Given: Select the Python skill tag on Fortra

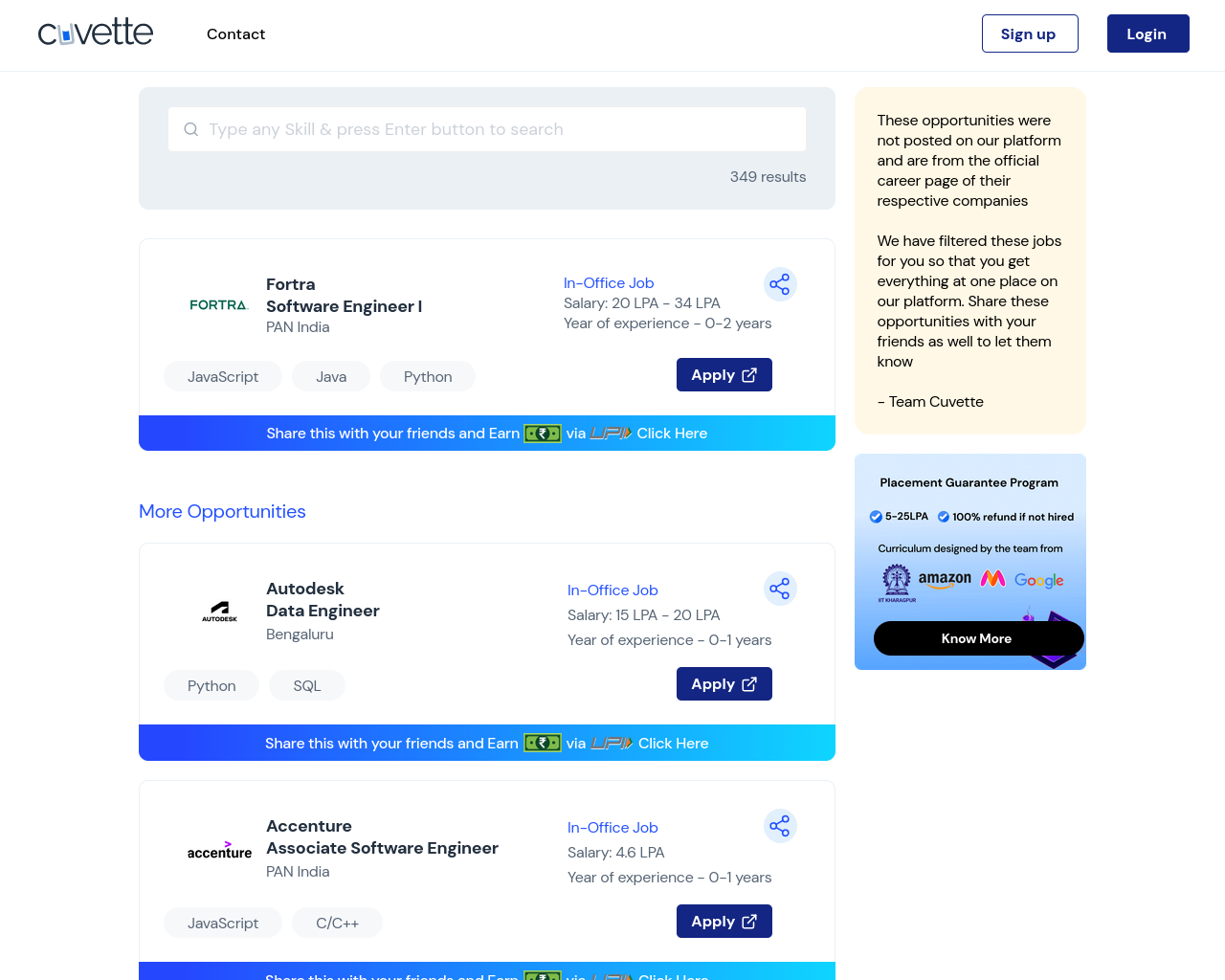Looking at the screenshot, I should pos(428,377).
